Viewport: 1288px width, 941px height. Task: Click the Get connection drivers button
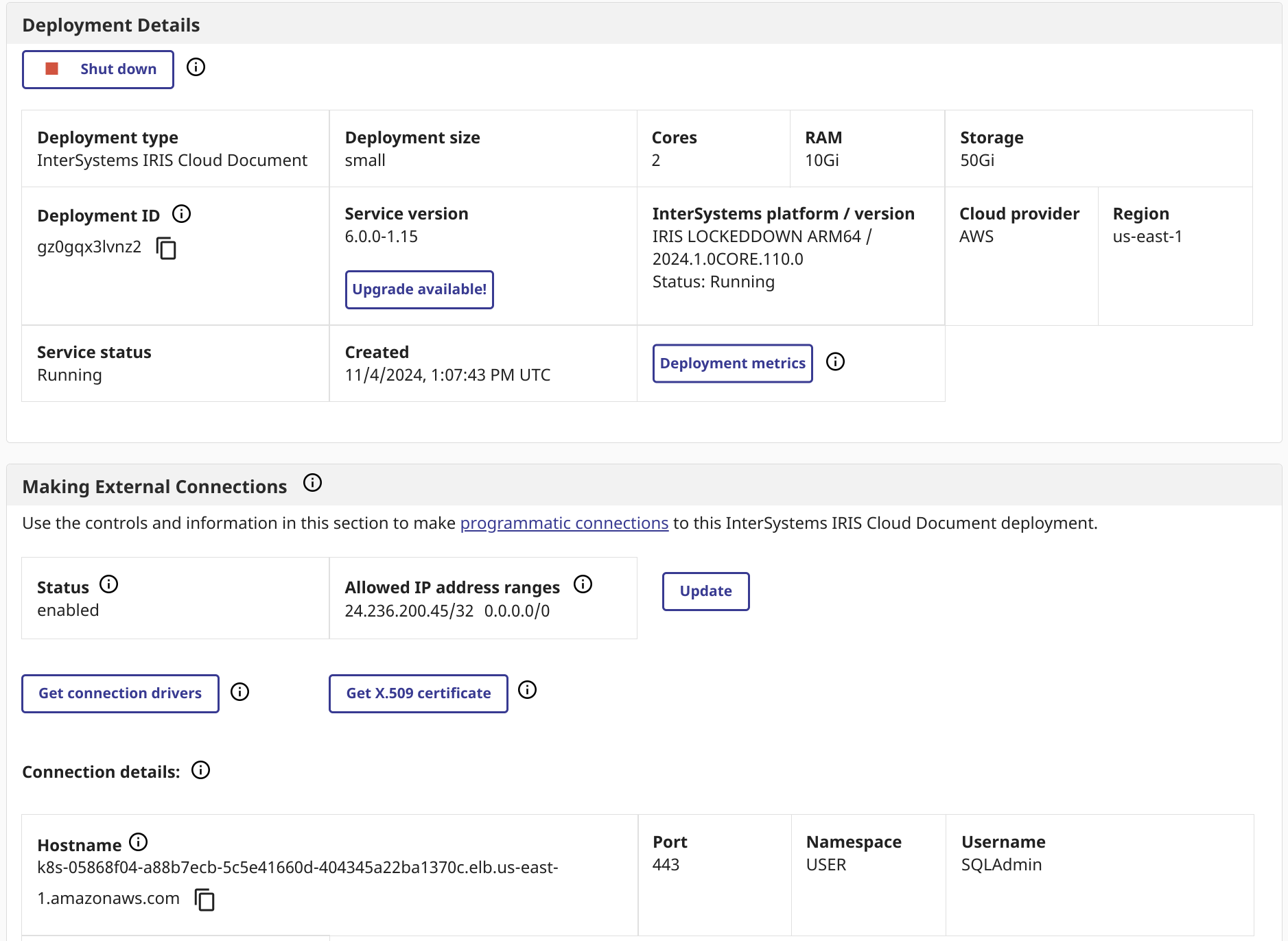click(120, 693)
